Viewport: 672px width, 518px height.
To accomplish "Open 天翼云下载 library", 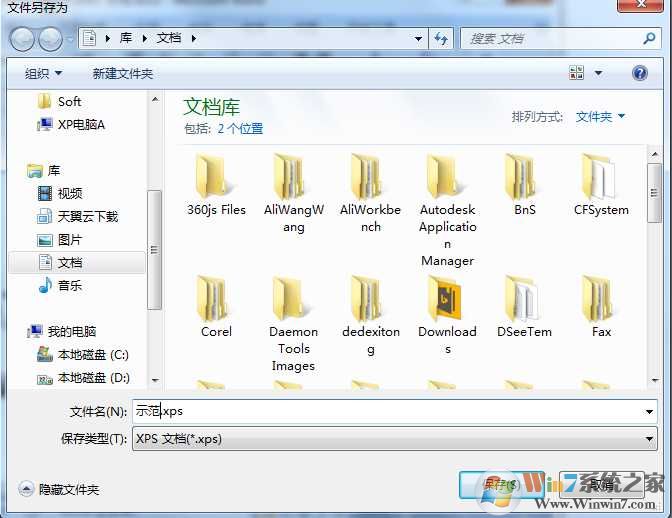I will point(78,217).
